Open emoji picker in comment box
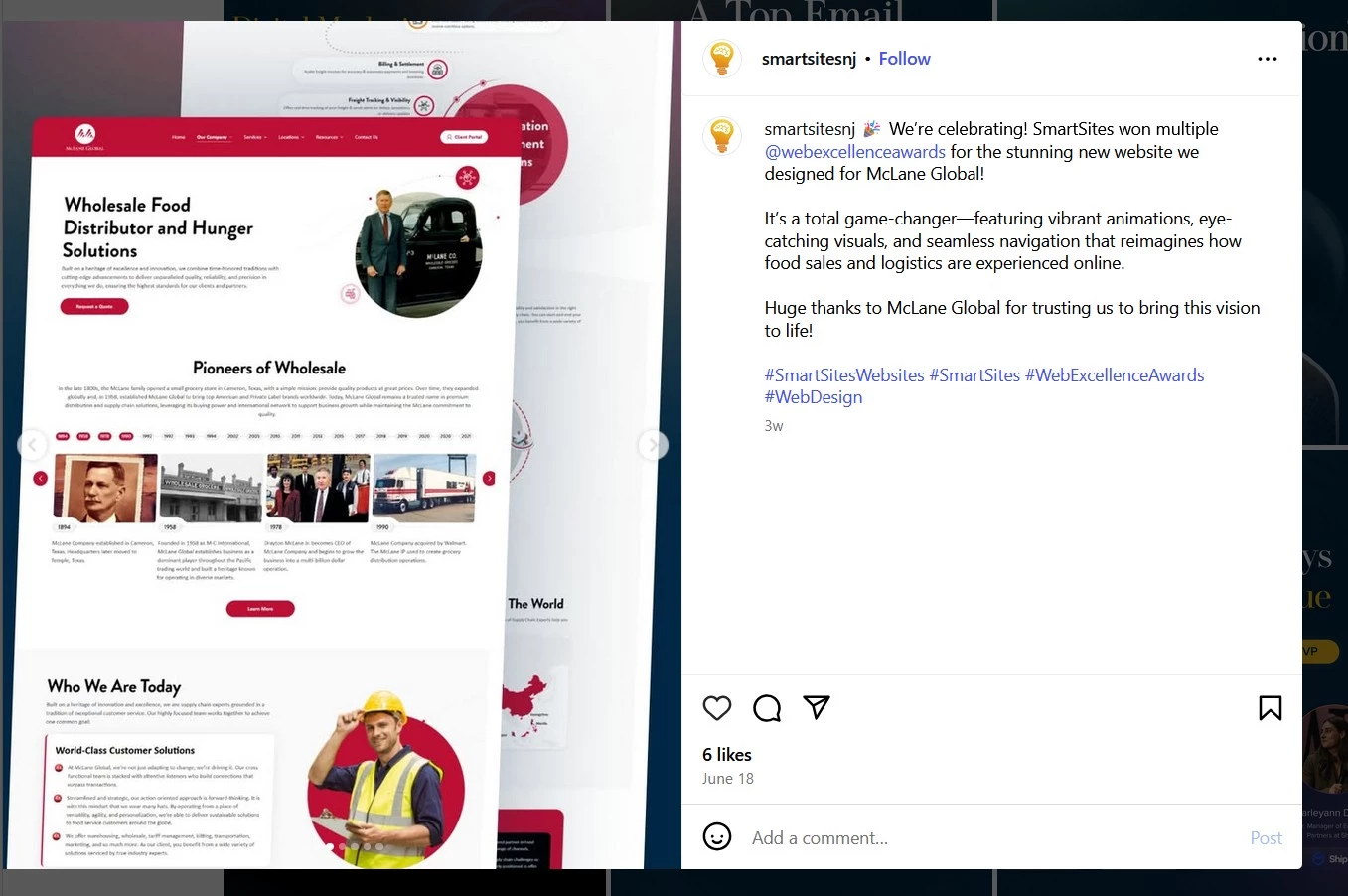The width and height of the screenshot is (1348, 896). pos(717,837)
